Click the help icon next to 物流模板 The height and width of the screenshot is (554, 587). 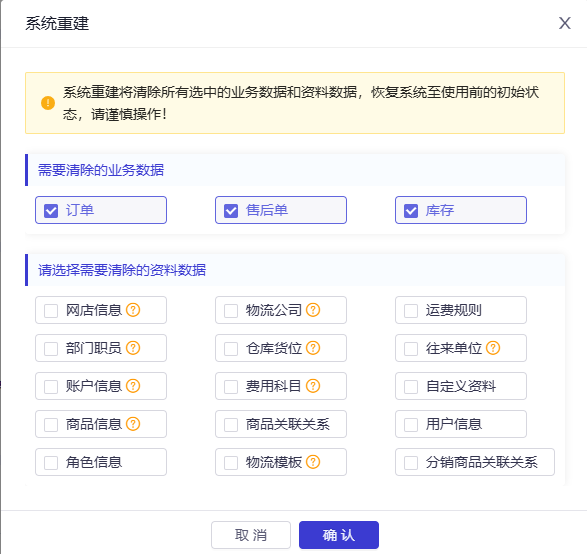tap(313, 462)
